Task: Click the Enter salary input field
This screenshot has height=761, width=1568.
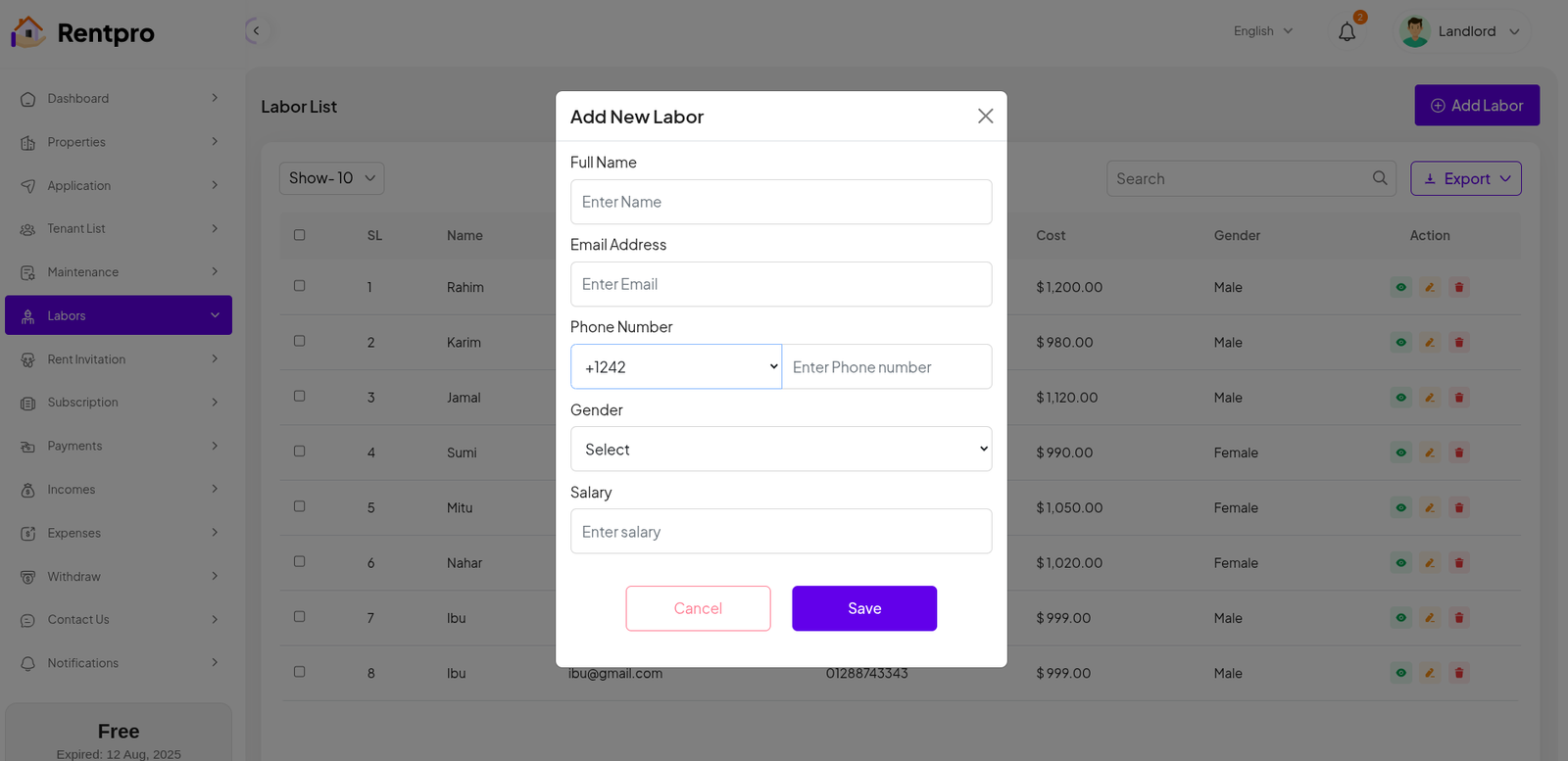Action: (781, 532)
